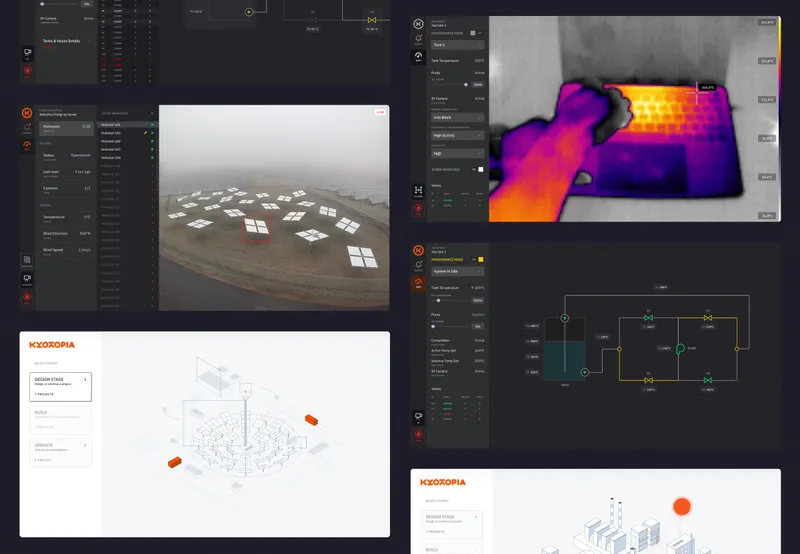The height and width of the screenshot is (554, 800).
Task: Click red record icon in heliostat panel sidebar
Action: click(x=27, y=297)
